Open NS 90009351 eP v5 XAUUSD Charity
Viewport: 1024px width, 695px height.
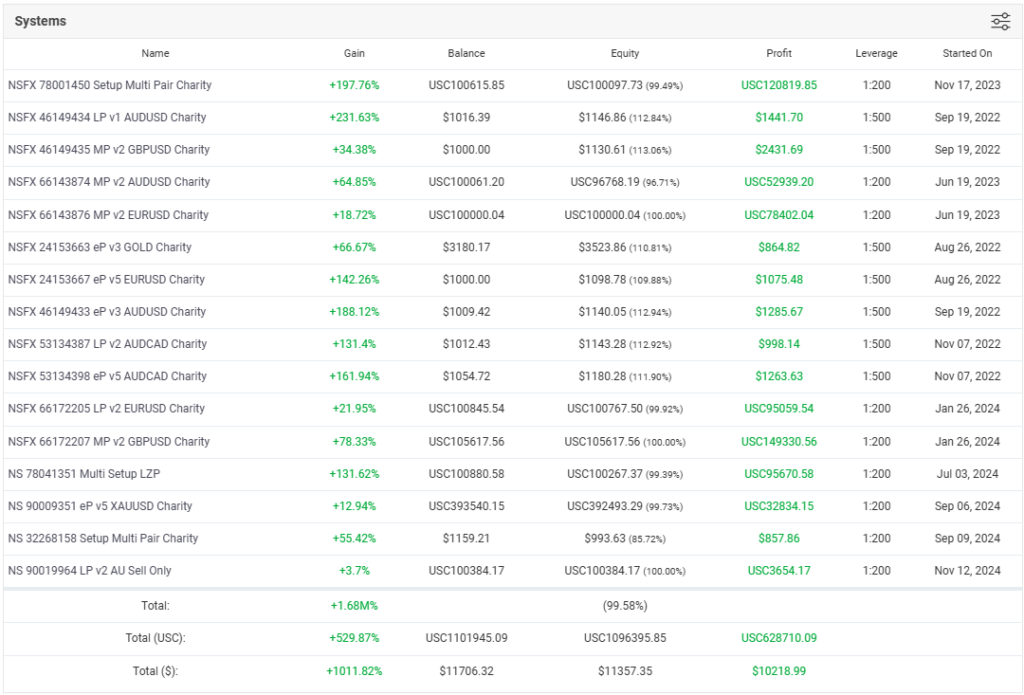100,506
